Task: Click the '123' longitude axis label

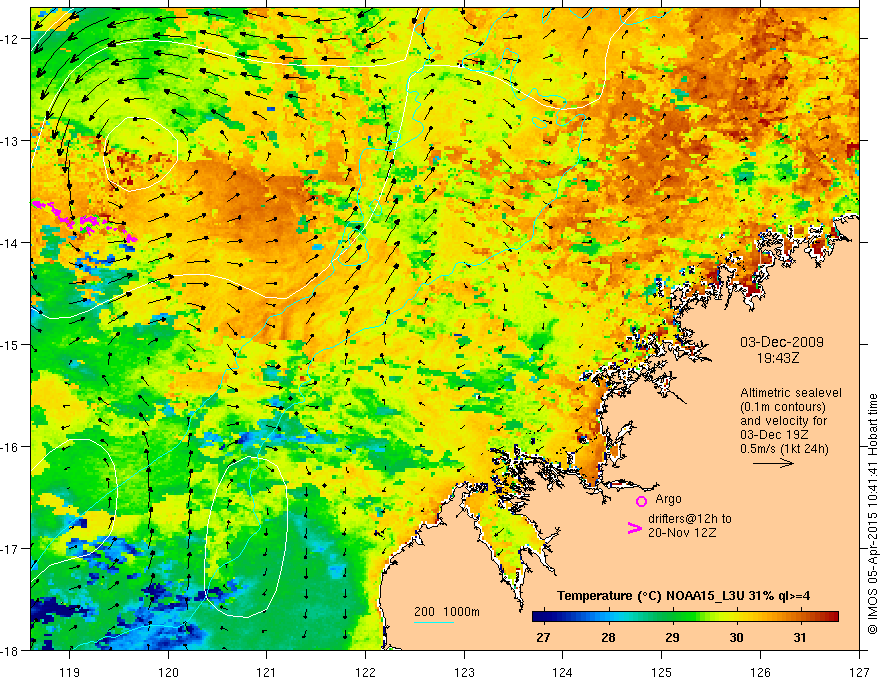Action: tap(464, 672)
